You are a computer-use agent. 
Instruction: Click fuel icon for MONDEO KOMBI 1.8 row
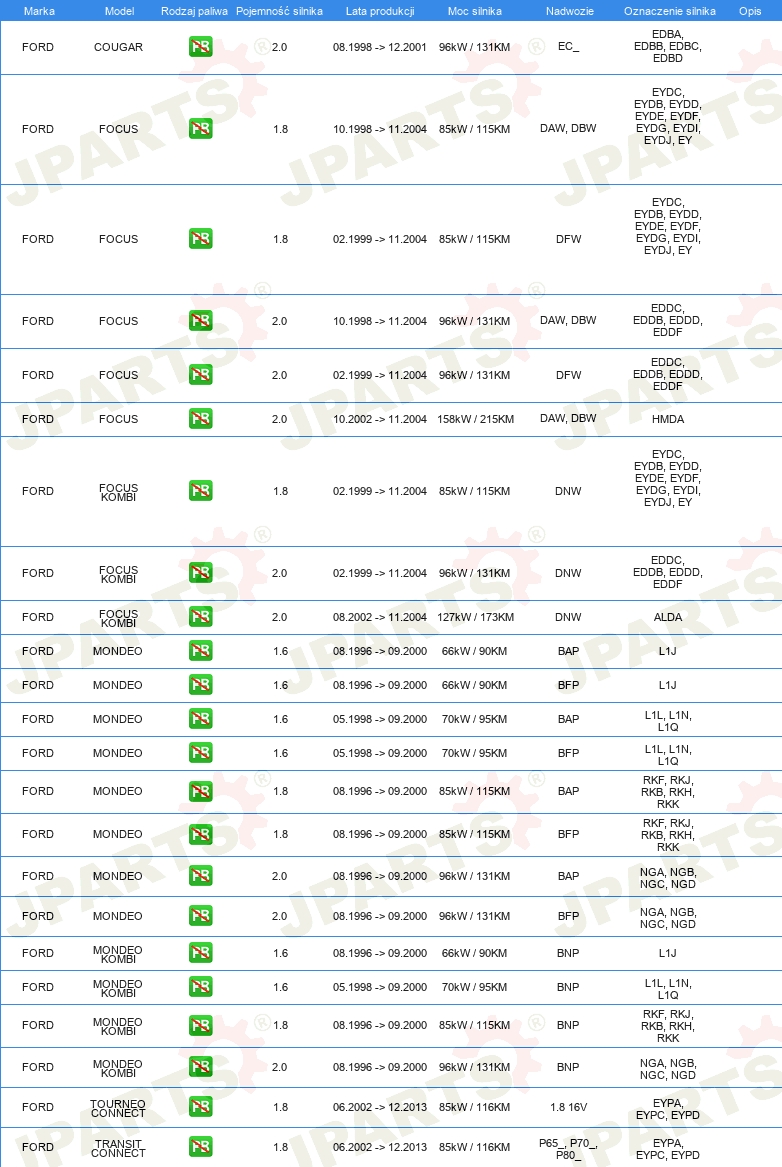coord(201,1025)
